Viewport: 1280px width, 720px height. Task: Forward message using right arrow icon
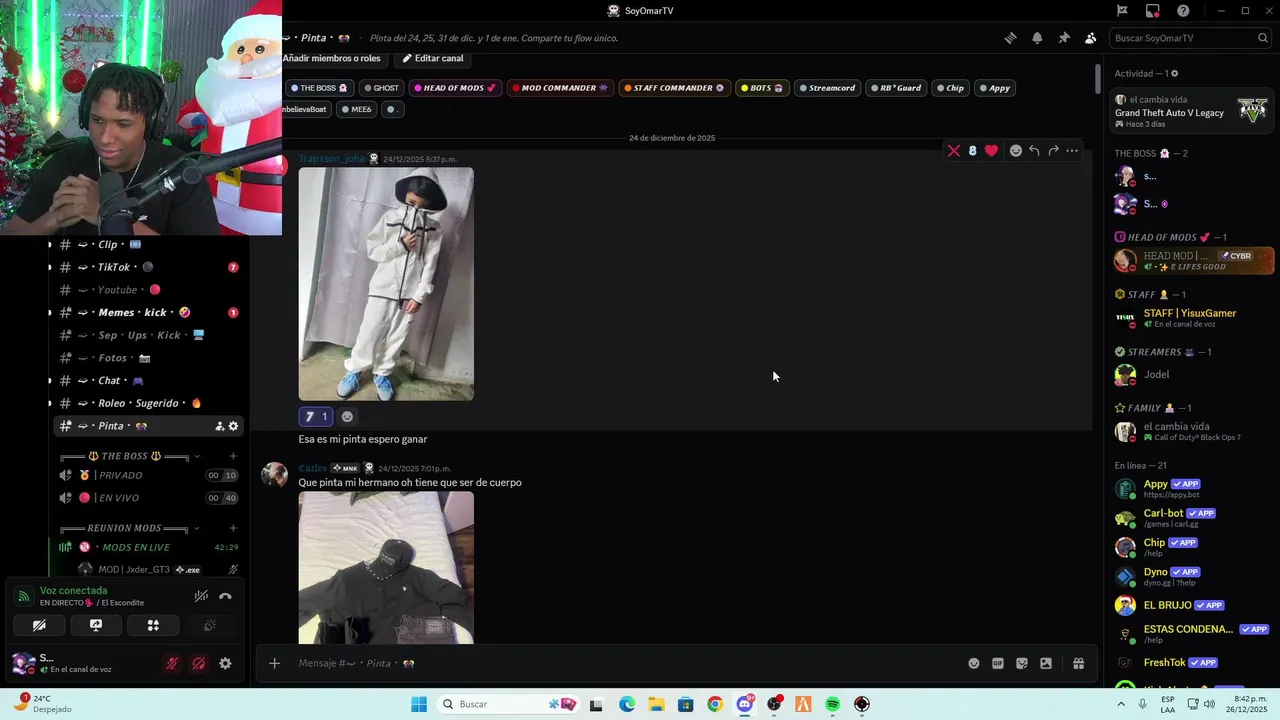point(1053,151)
